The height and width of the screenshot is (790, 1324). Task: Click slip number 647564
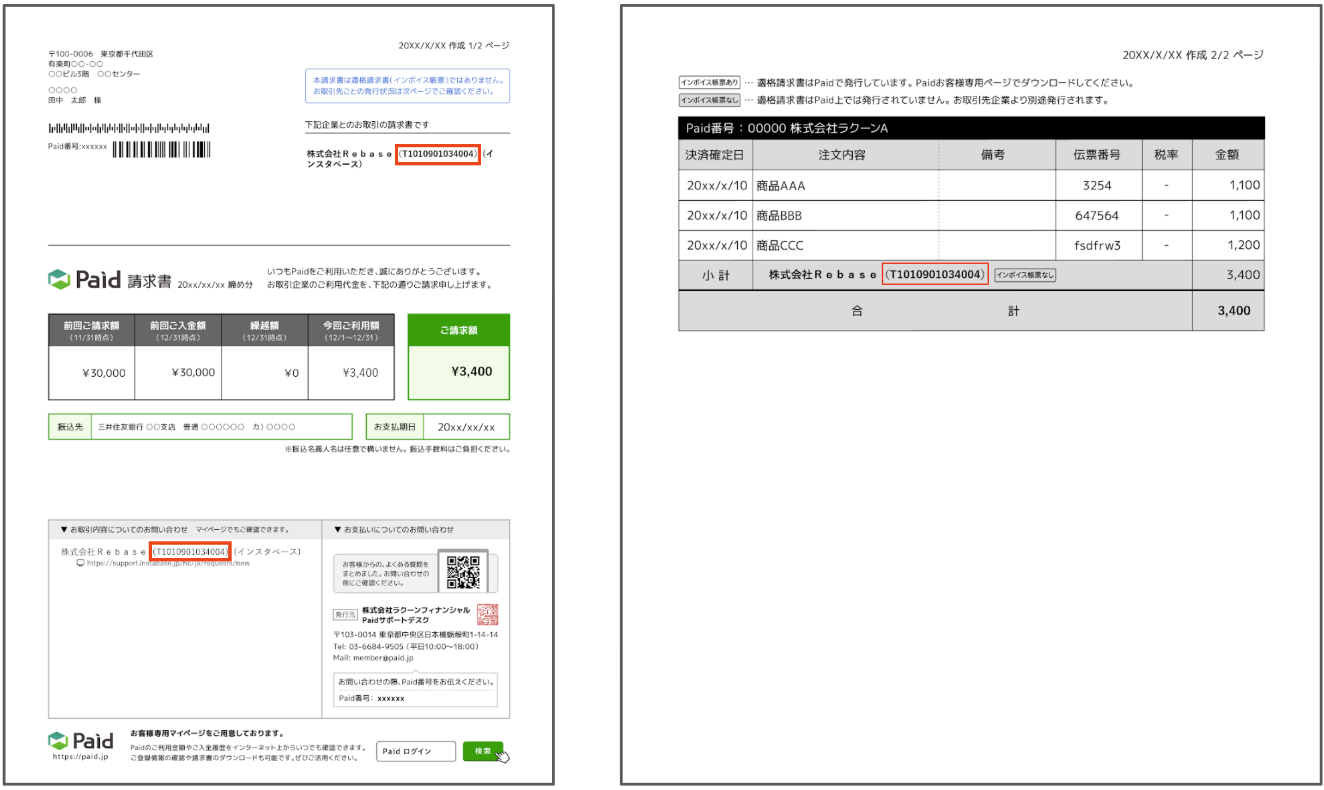(1097, 215)
